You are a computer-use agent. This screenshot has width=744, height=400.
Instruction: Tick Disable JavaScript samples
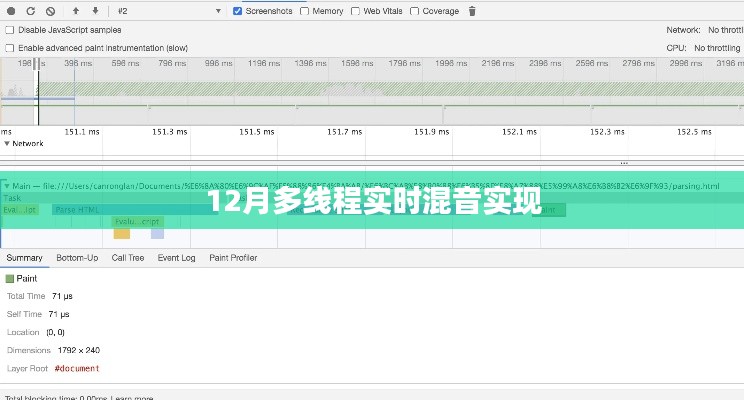pos(10,30)
